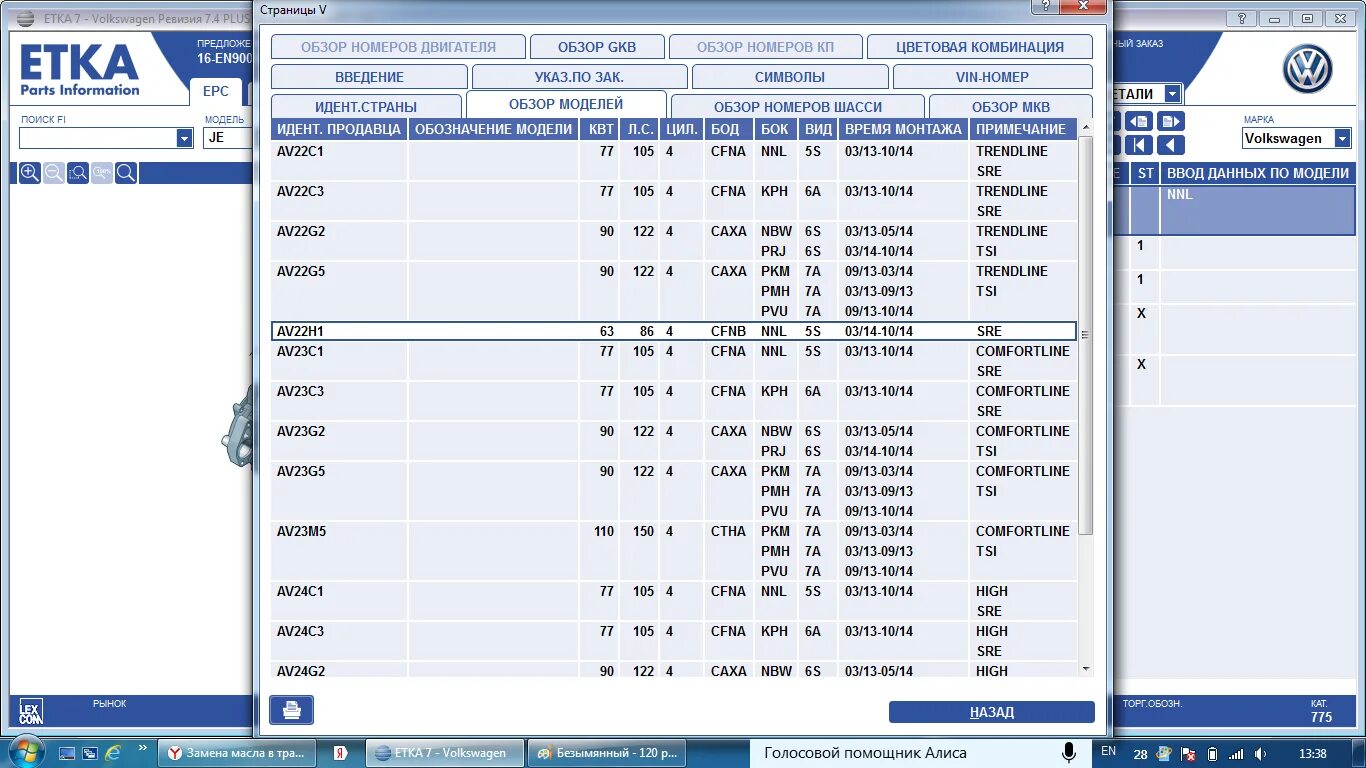This screenshot has width=1366, height=768.
Task: Switch to ОБЗОР НОМЕРОВ ДВИГАТЕЛЯ tab
Action: [x=398, y=47]
